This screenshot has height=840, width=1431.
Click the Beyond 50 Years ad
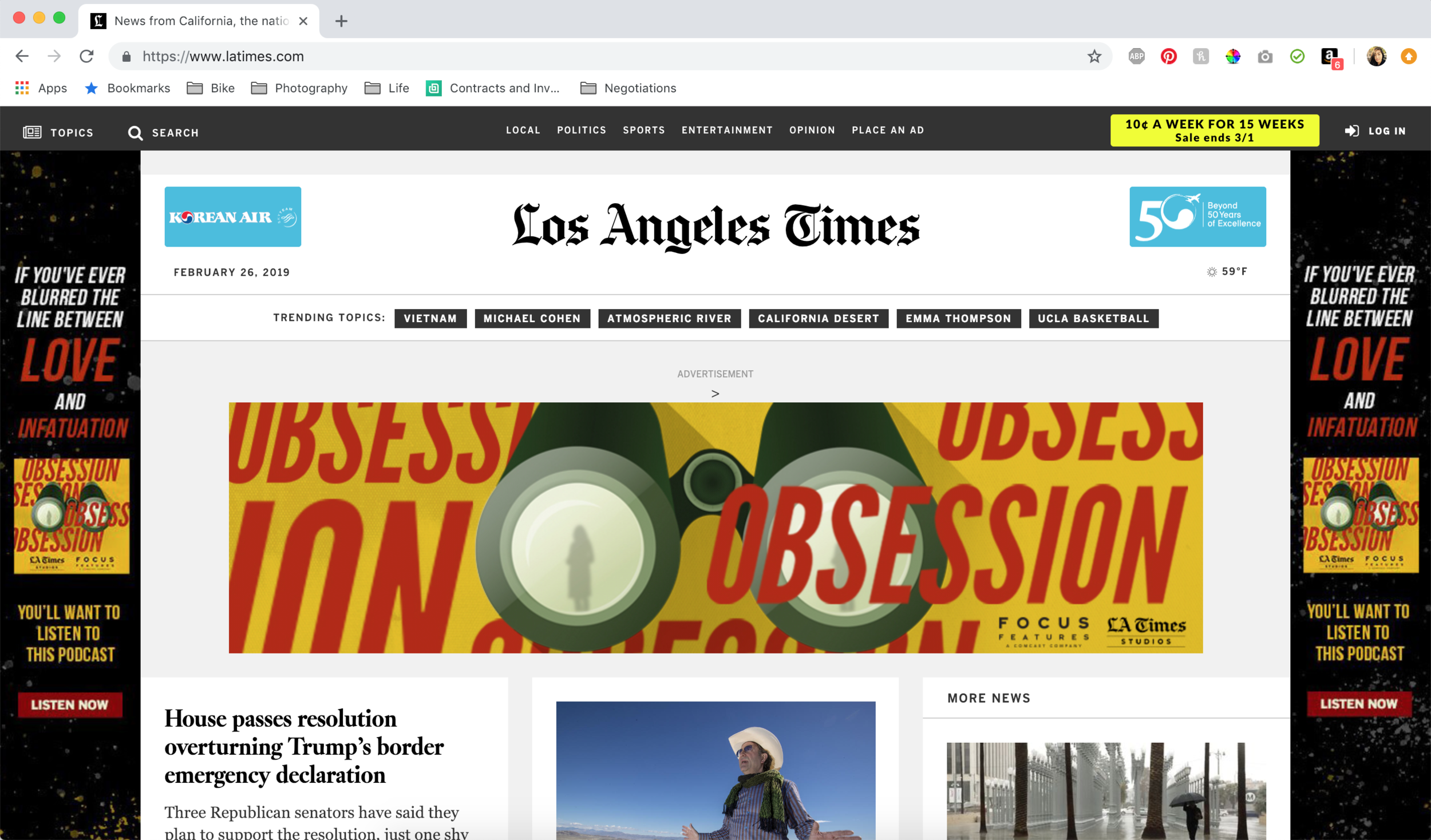tap(1197, 217)
